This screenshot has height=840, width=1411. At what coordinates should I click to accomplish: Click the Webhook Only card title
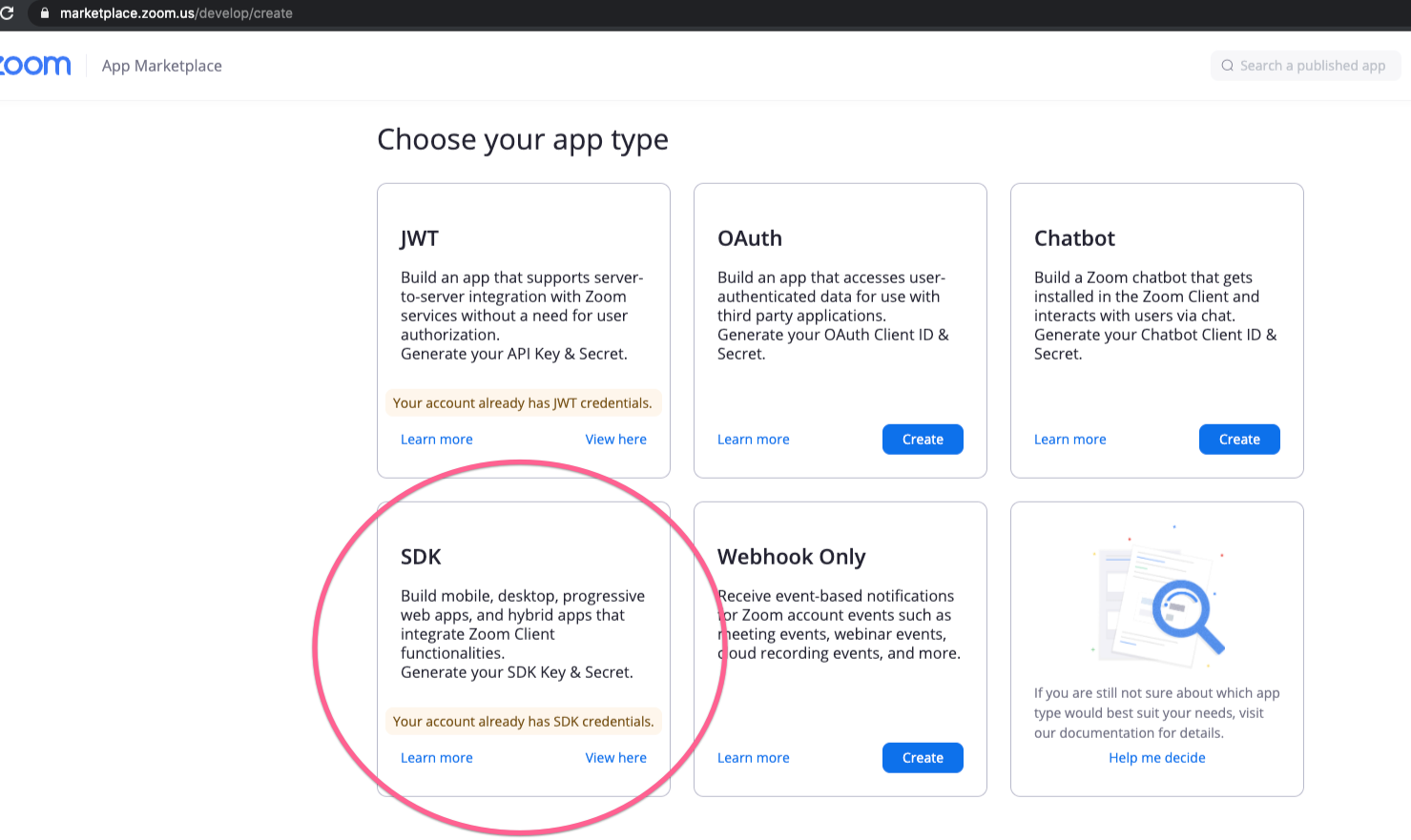[792, 557]
